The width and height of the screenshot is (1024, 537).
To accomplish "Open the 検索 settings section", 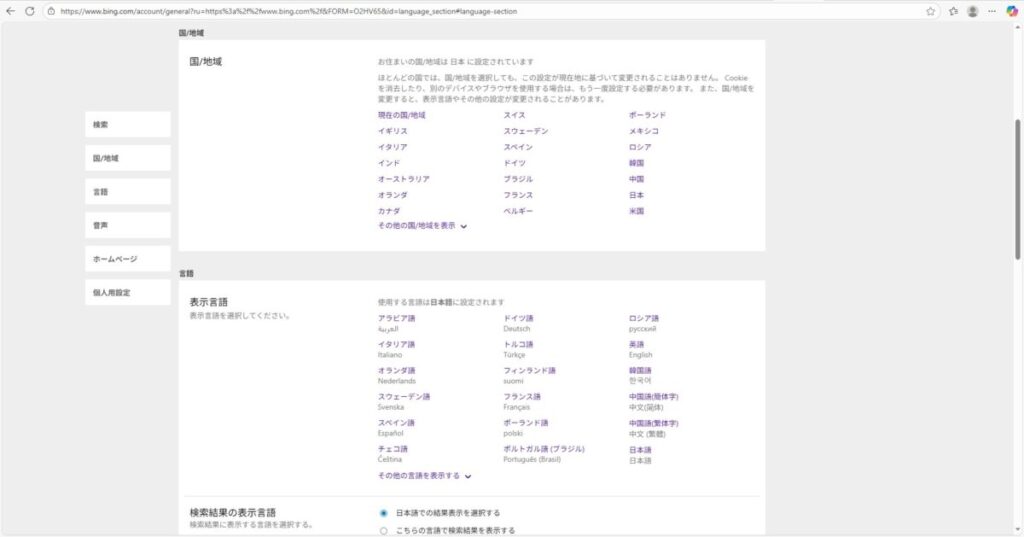I will pyautogui.click(x=128, y=125).
